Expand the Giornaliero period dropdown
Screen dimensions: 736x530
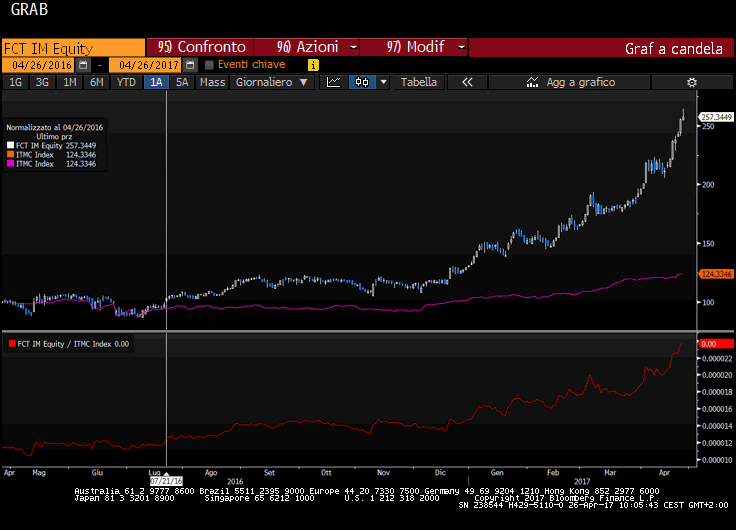(271, 82)
